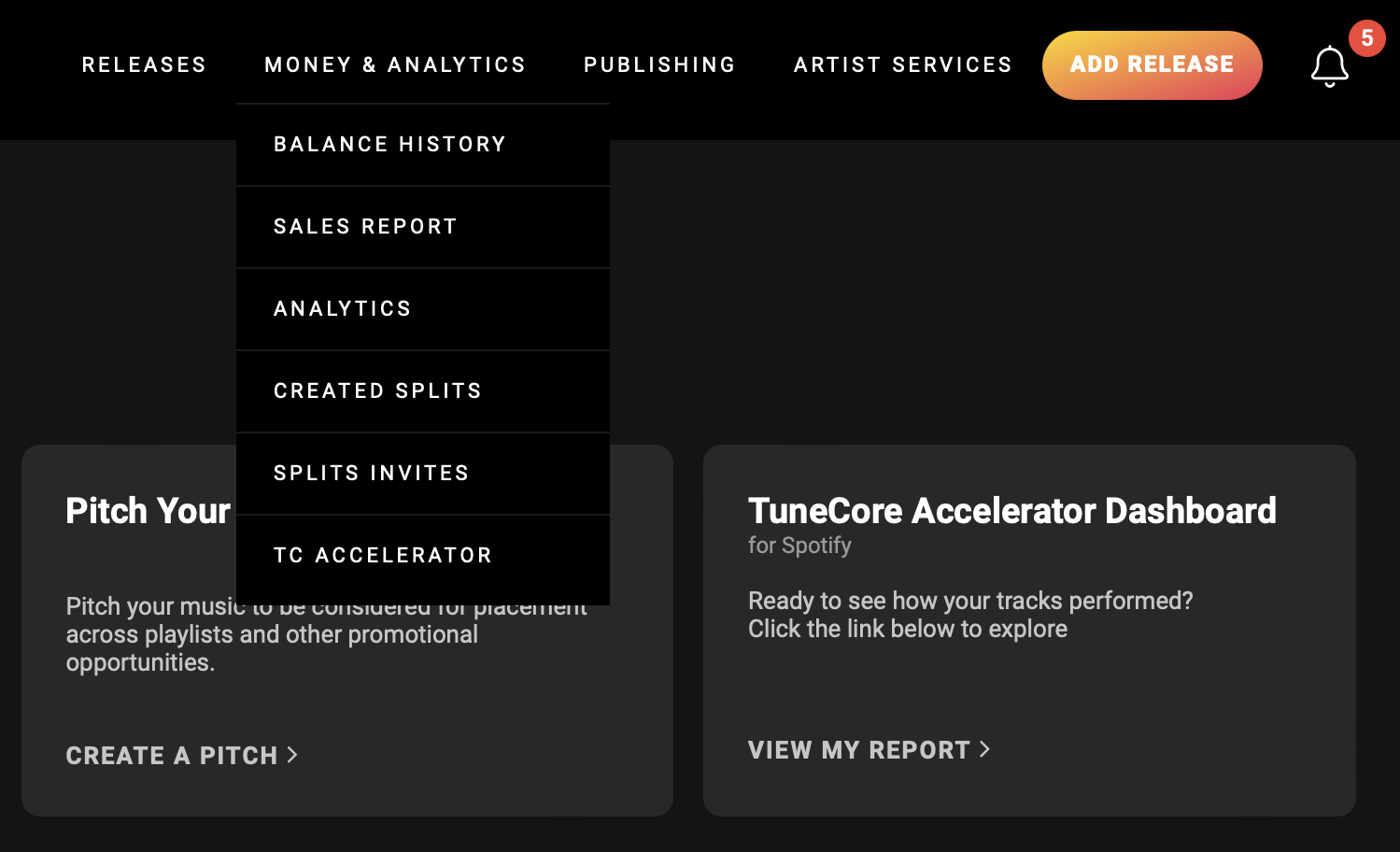
Task: Select Created Splits
Action: [377, 390]
